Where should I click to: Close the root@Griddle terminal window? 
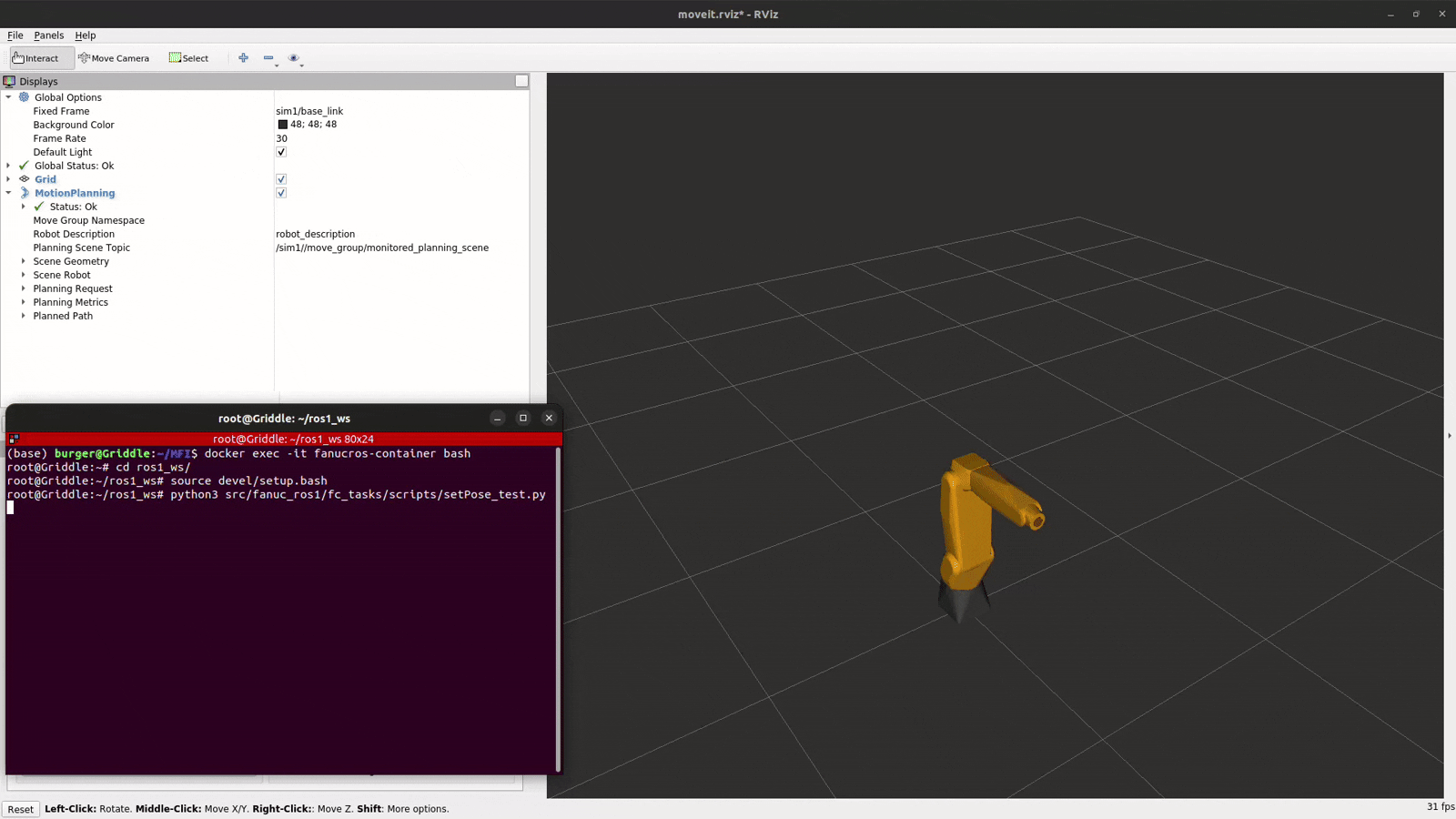point(549,419)
